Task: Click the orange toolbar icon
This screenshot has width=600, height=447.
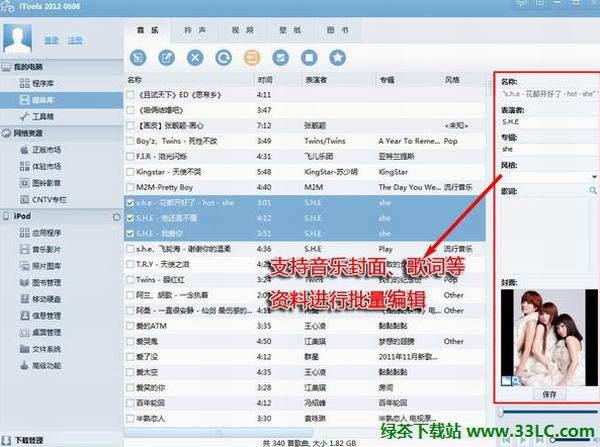Action: click(252, 57)
